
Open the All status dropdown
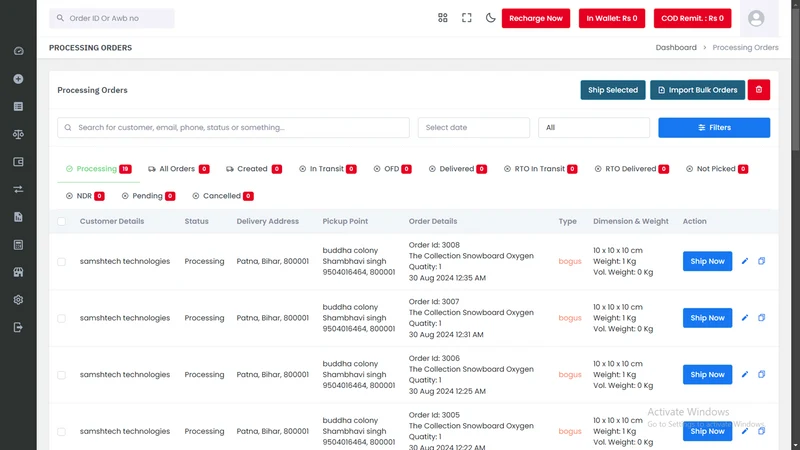(594, 128)
